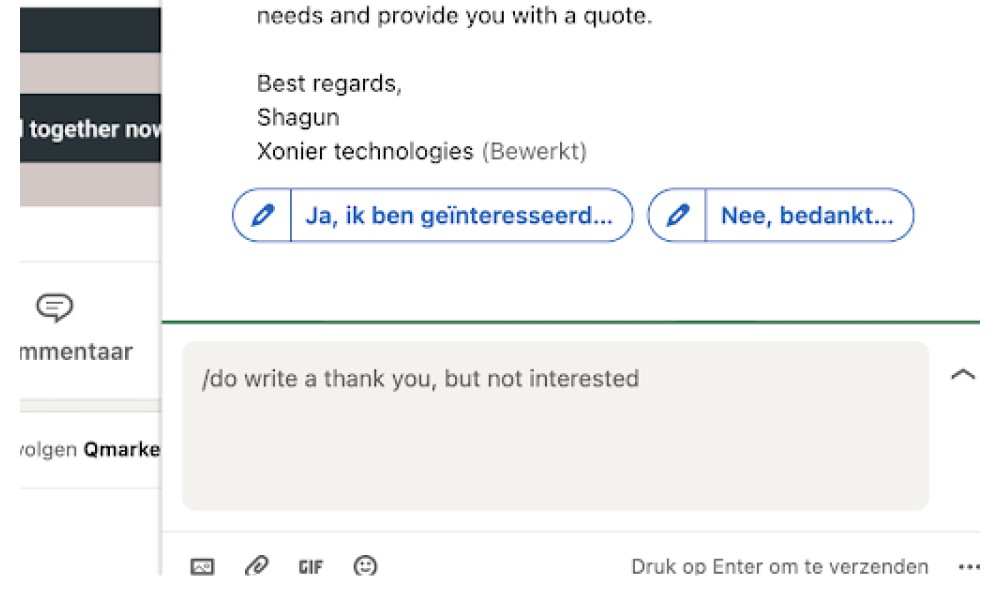Click the comment speech bubble icon
Image resolution: width=1000 pixels, height=600 pixels.
[54, 307]
